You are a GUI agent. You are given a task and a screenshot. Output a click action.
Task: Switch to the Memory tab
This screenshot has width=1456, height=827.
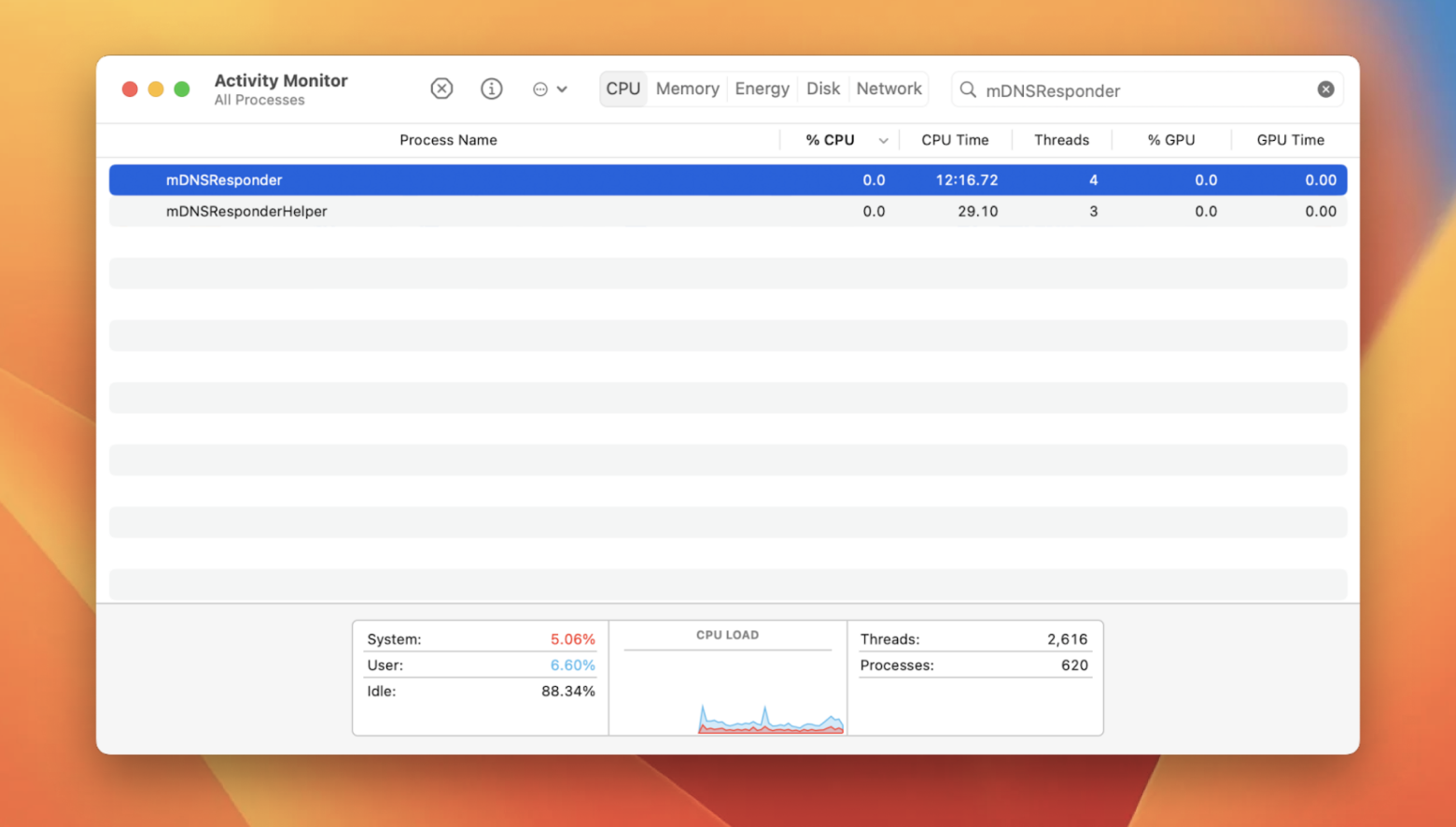point(688,89)
